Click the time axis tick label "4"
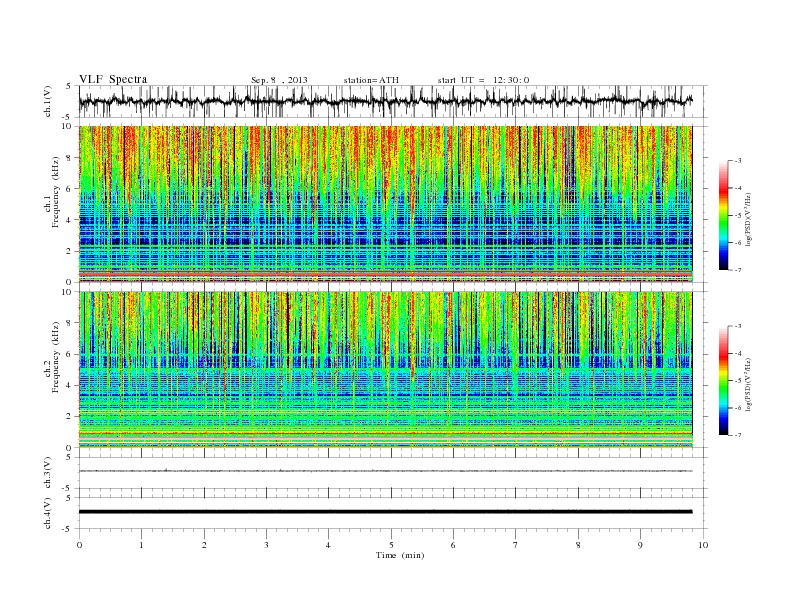The width and height of the screenshot is (792, 612). point(329,545)
